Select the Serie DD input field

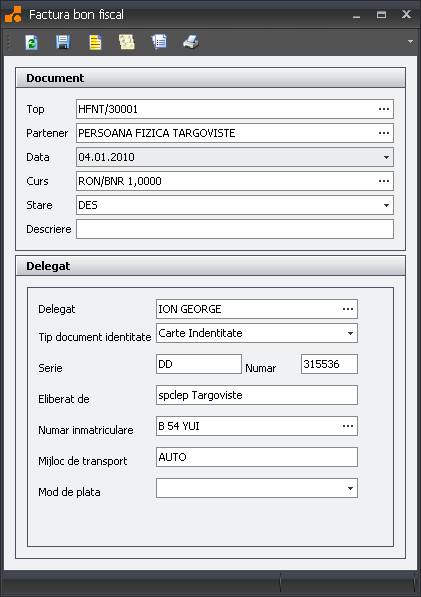(199, 364)
